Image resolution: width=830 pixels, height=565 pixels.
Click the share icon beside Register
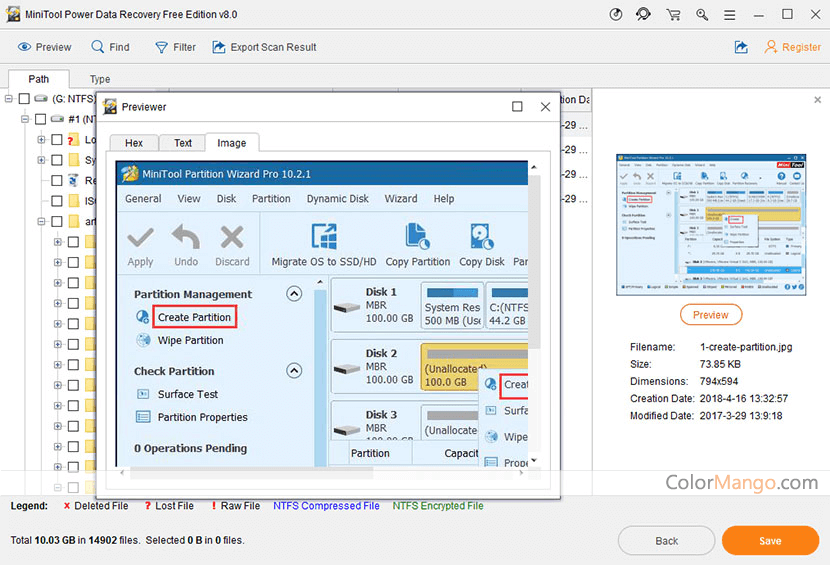pyautogui.click(x=741, y=47)
